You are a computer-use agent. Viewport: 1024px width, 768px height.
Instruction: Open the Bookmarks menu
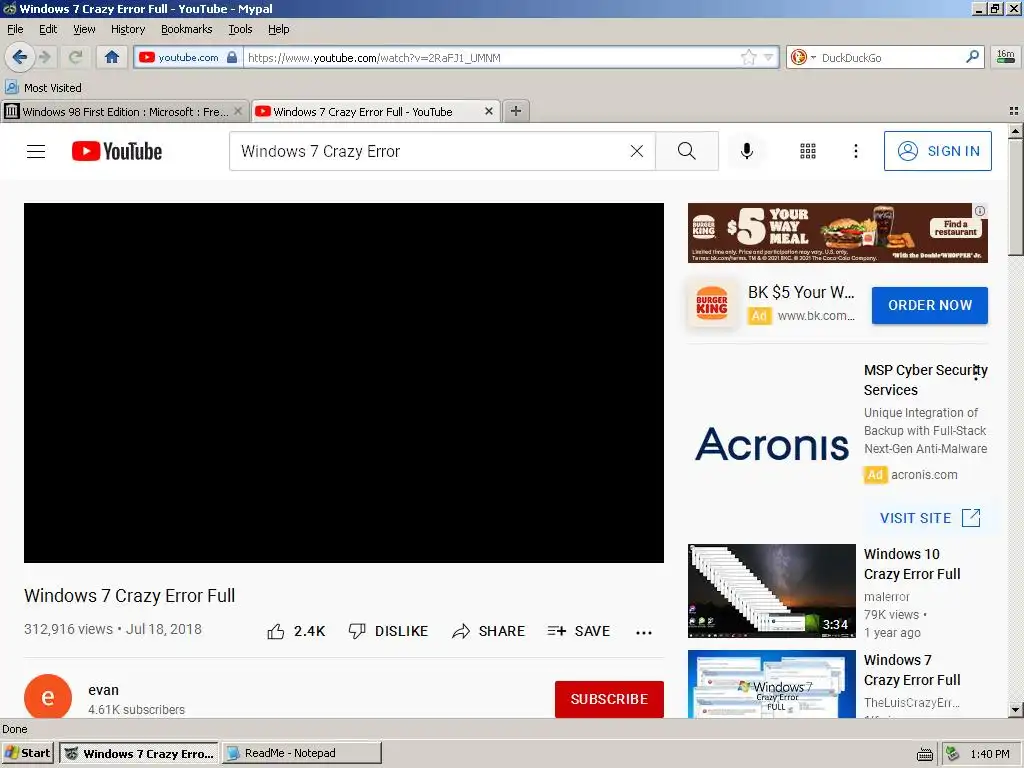(187, 29)
